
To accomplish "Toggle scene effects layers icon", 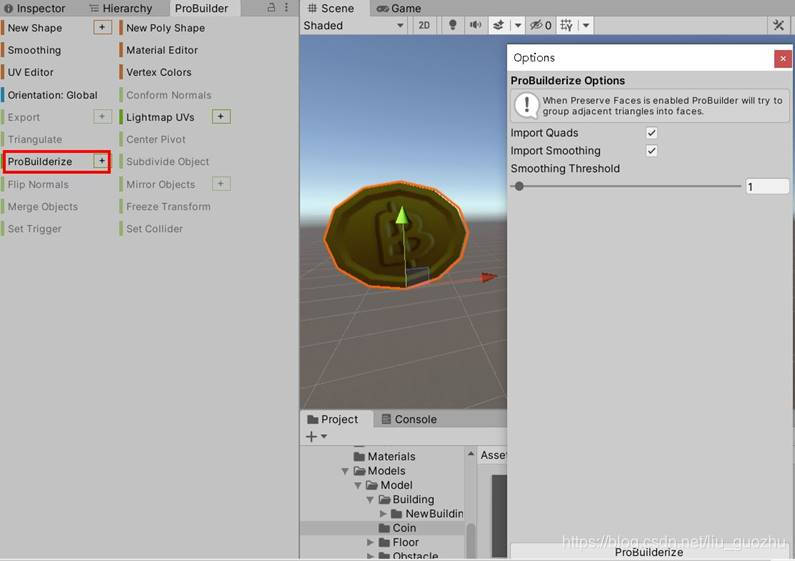I will [x=498, y=25].
